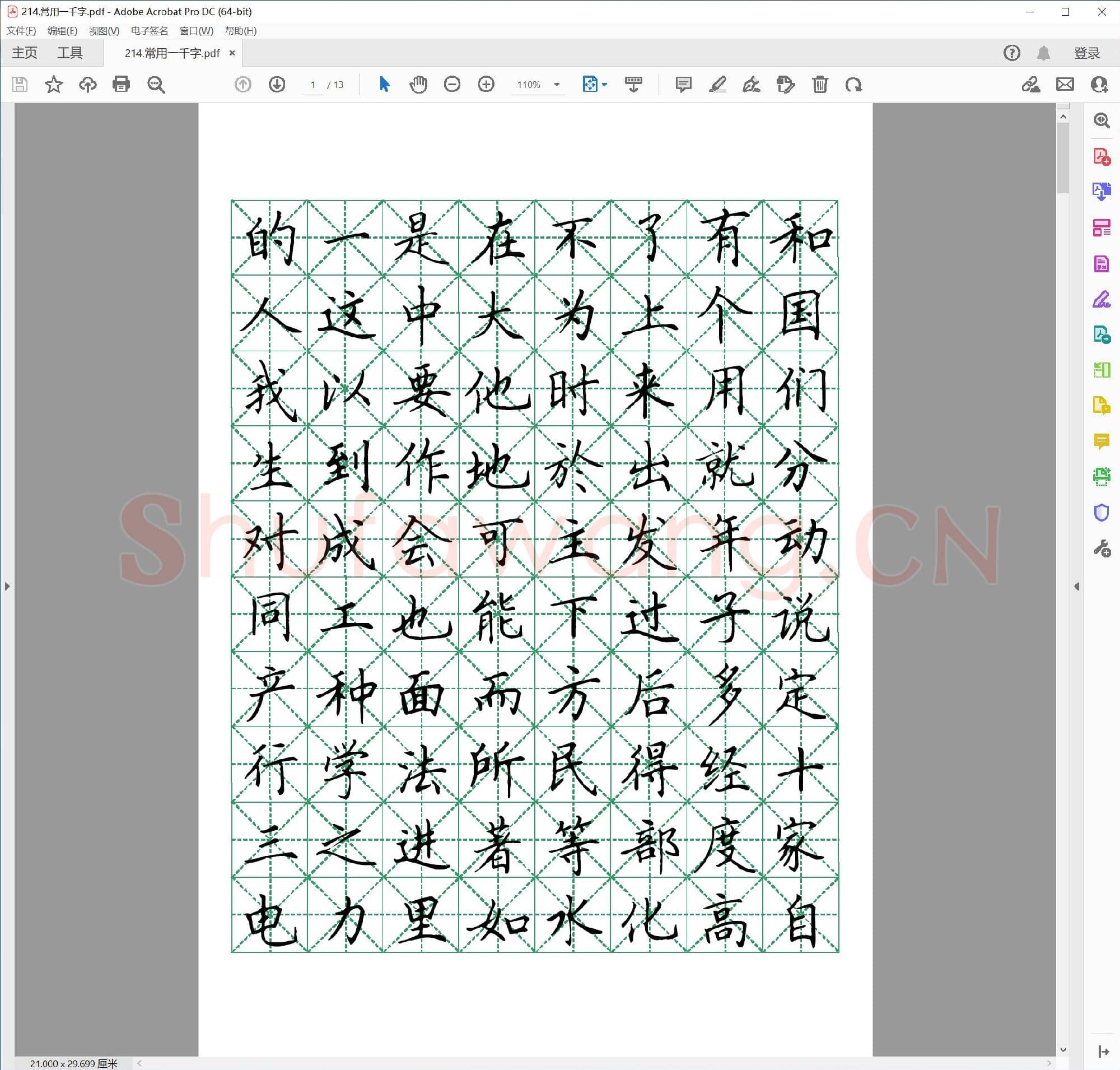Image resolution: width=1120 pixels, height=1070 pixels.
Task: Click the Zoom in plus icon
Action: coord(486,85)
